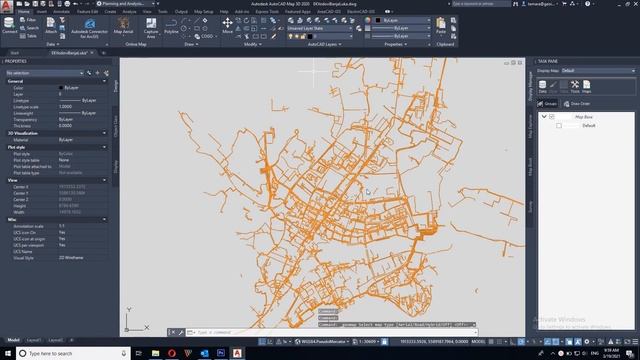Image resolution: width=640 pixels, height=360 pixels.
Task: Open the Annotate ribbon tab
Action: (x=61, y=12)
